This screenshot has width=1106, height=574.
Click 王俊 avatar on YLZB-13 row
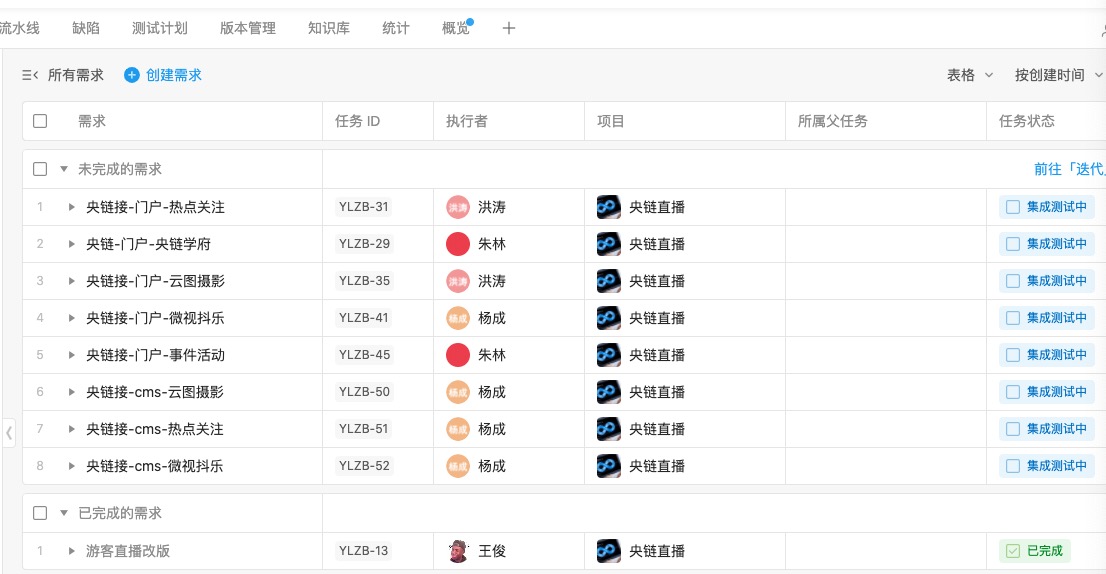(457, 551)
